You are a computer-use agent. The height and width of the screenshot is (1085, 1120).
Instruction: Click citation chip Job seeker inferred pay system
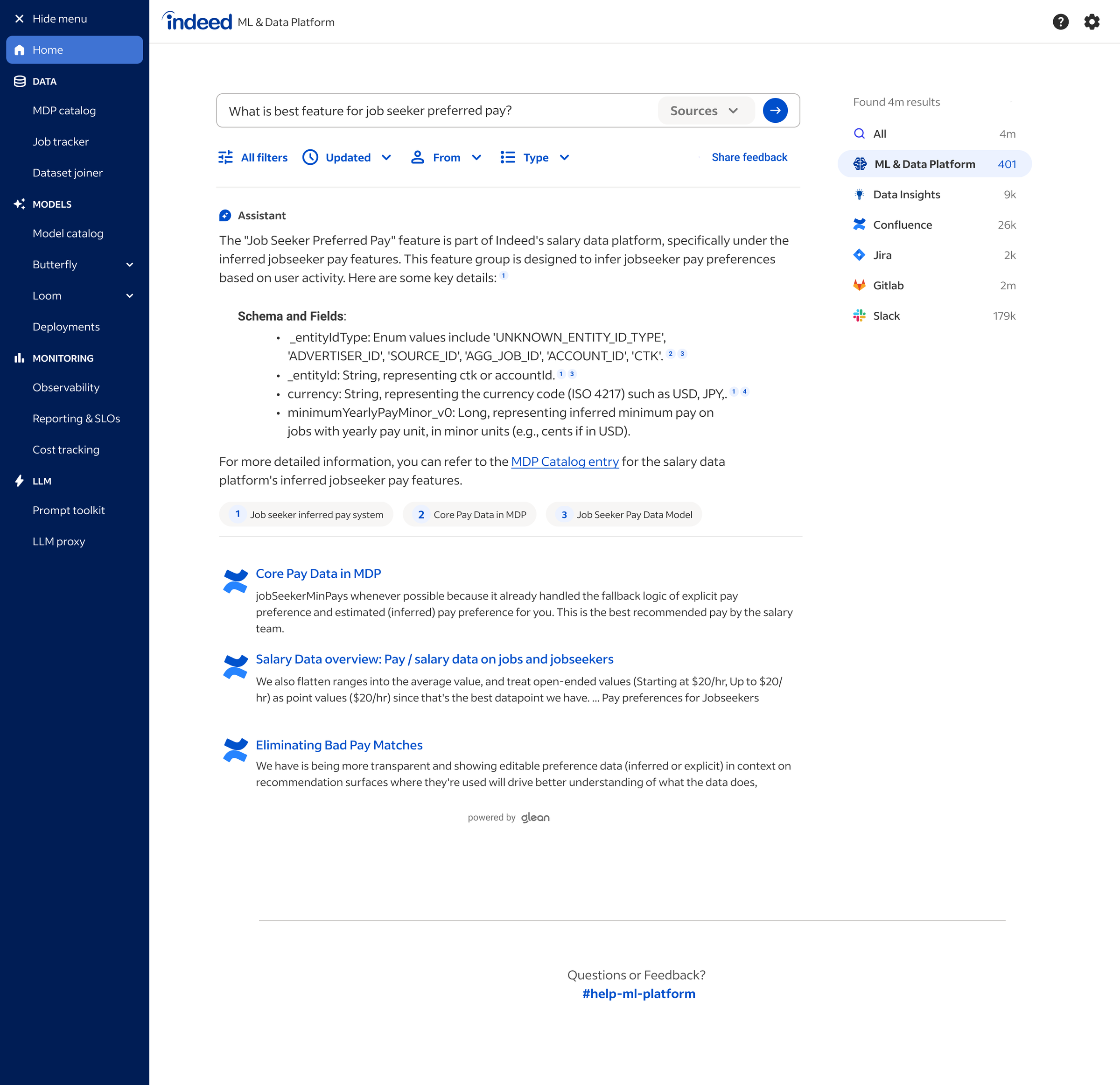[x=306, y=514]
